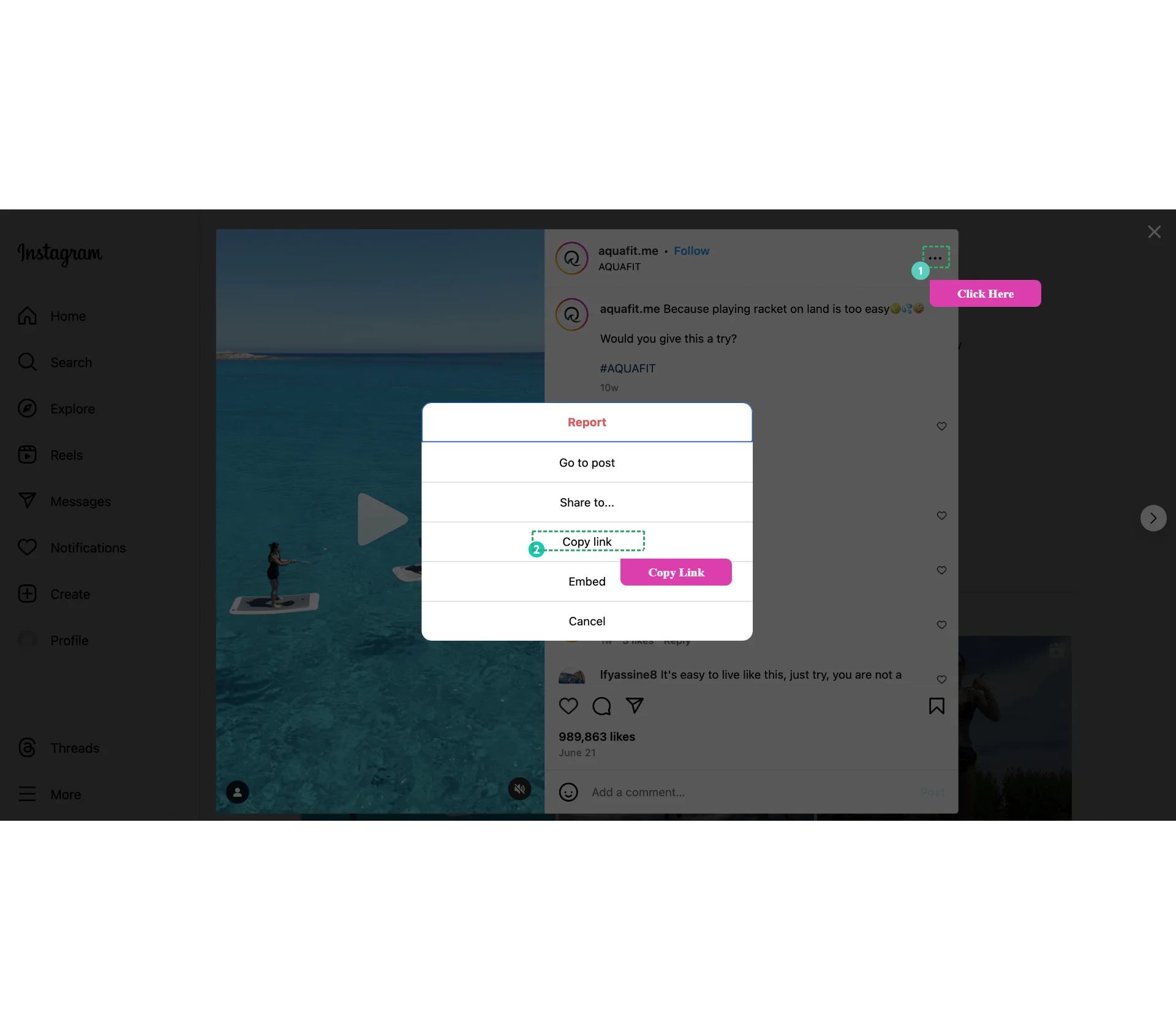The height and width of the screenshot is (1029, 1176).
Task: Click the Threads icon
Action: coord(27,748)
